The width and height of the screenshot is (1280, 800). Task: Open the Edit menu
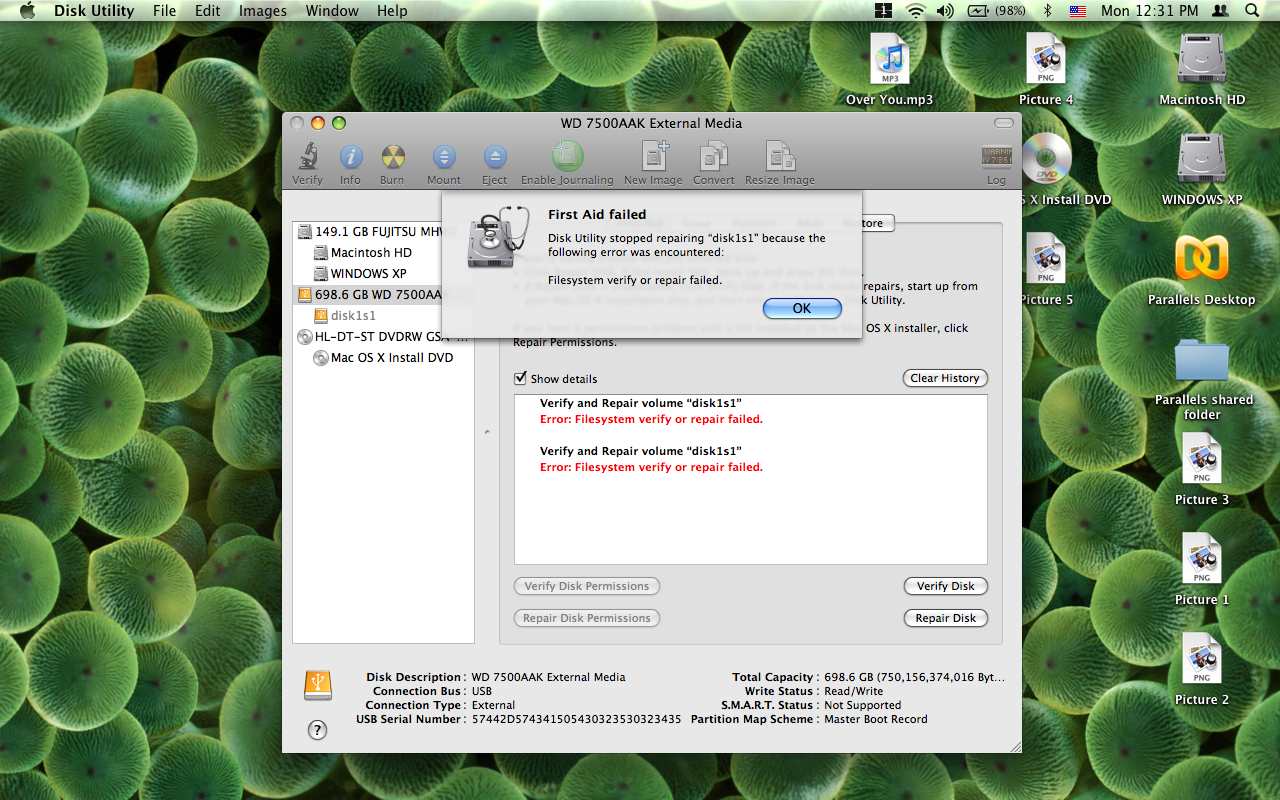[208, 11]
